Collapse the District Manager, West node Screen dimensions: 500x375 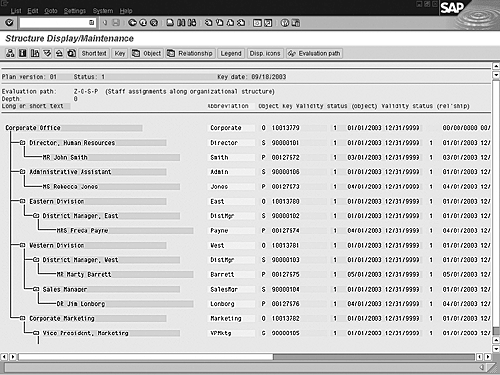[36, 260]
